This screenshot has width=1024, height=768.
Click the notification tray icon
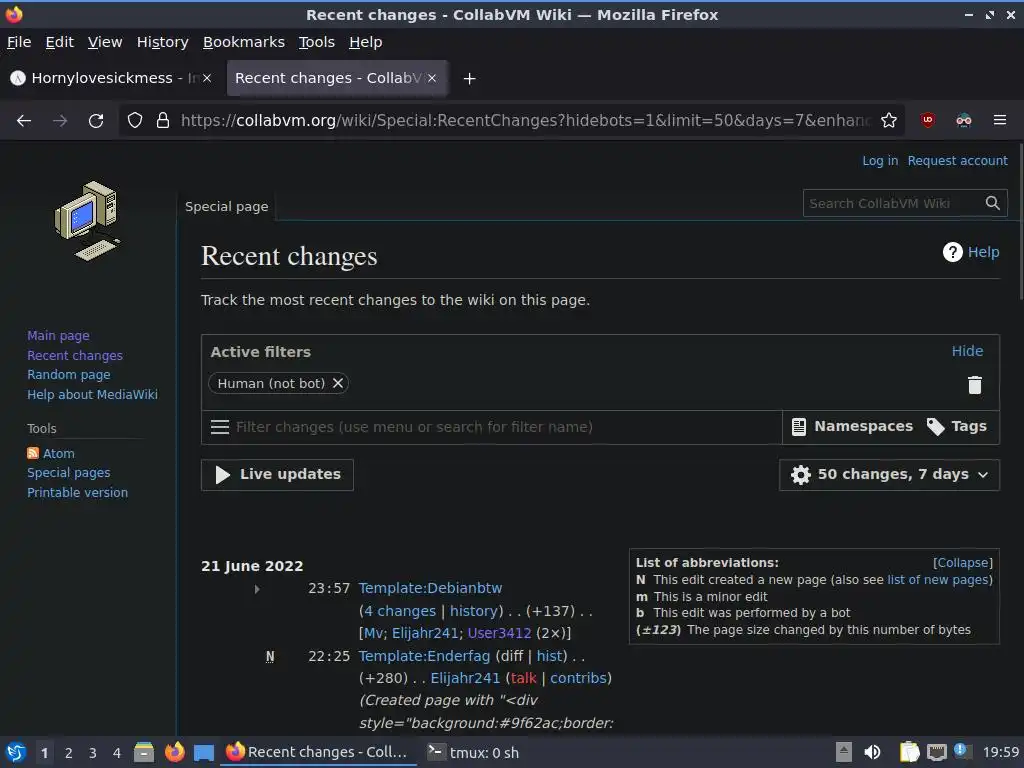click(x=962, y=751)
